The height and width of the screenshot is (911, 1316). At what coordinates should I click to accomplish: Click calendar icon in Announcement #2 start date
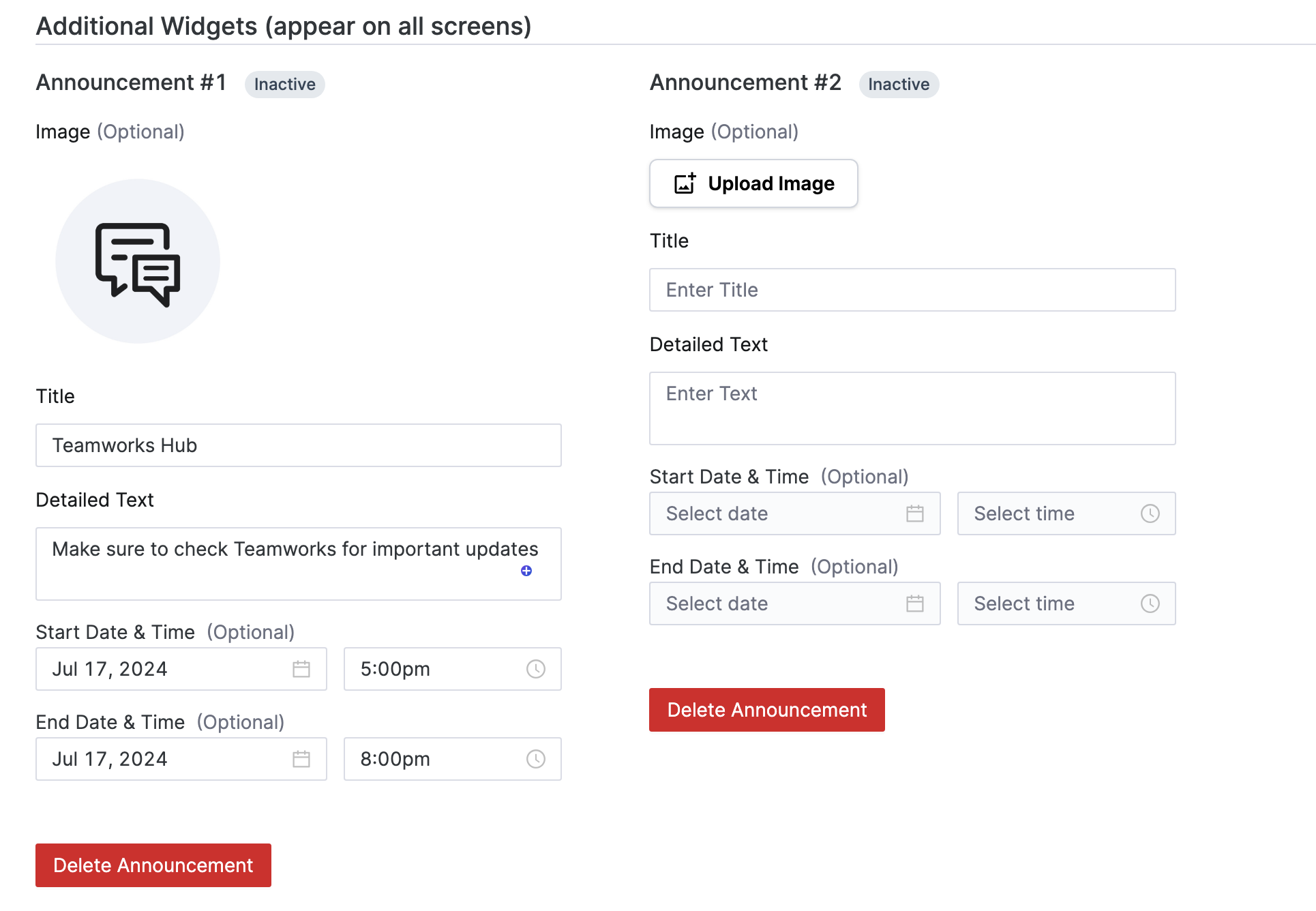pos(914,513)
